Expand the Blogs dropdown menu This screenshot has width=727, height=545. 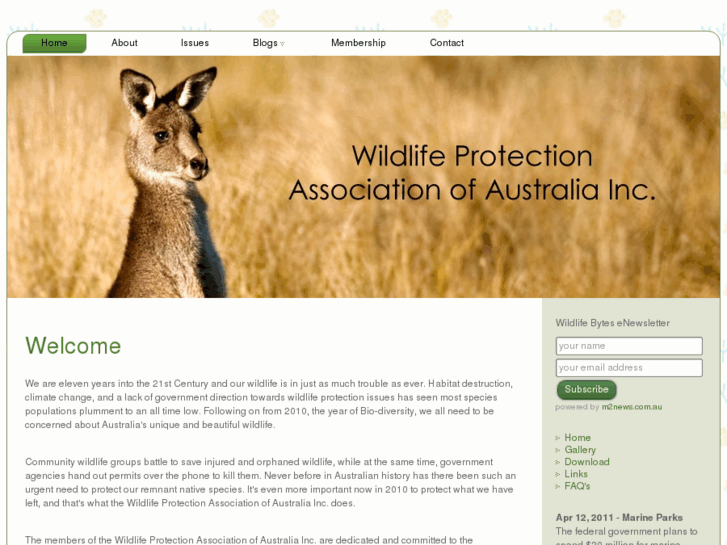coord(268,43)
